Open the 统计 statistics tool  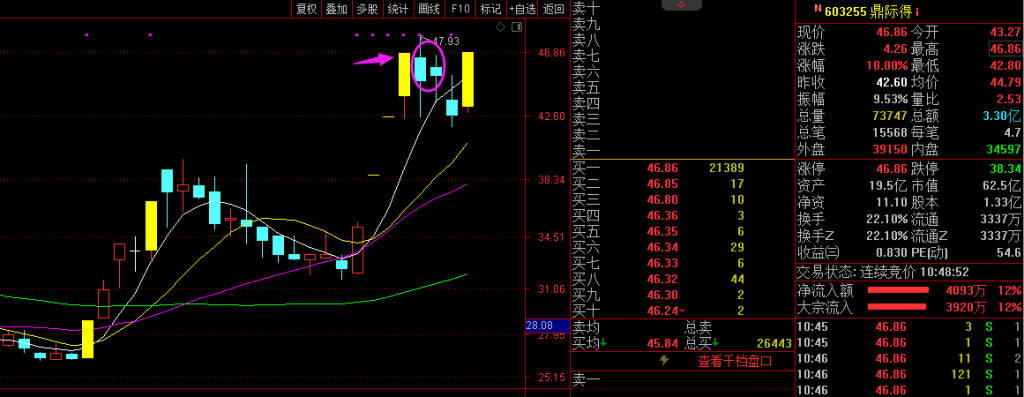398,8
